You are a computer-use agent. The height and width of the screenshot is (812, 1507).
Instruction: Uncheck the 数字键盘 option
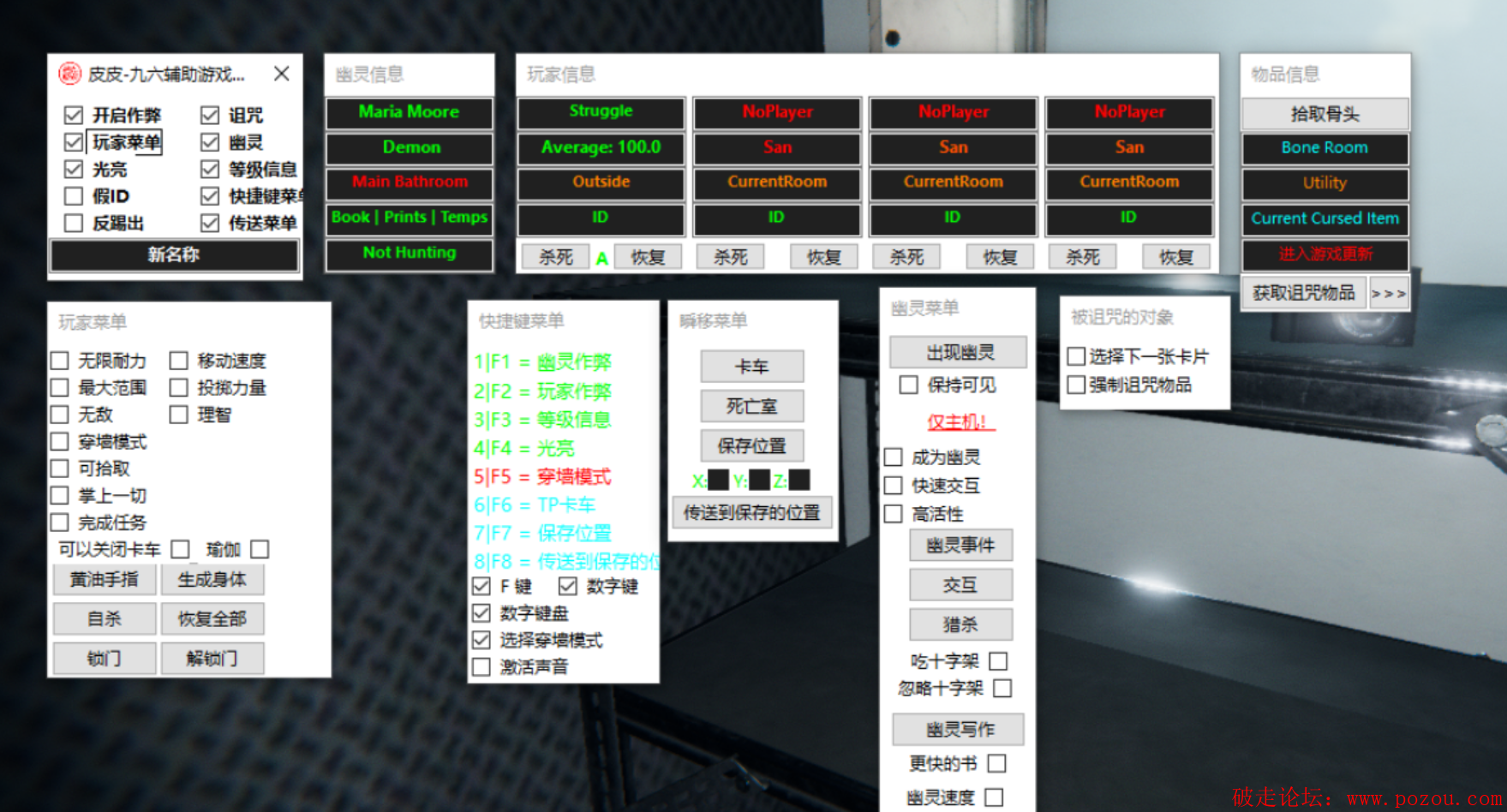point(481,613)
